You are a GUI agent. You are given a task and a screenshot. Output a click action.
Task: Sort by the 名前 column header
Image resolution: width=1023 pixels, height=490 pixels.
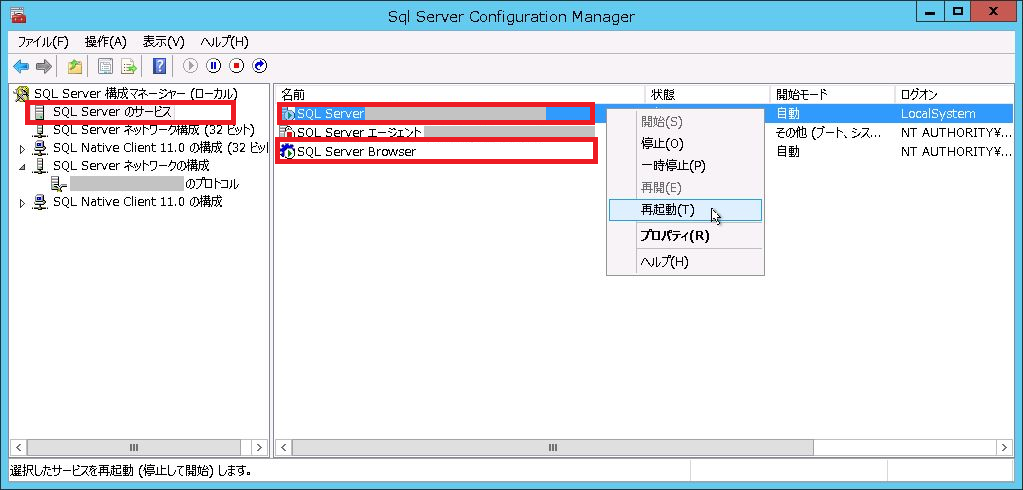[x=460, y=95]
